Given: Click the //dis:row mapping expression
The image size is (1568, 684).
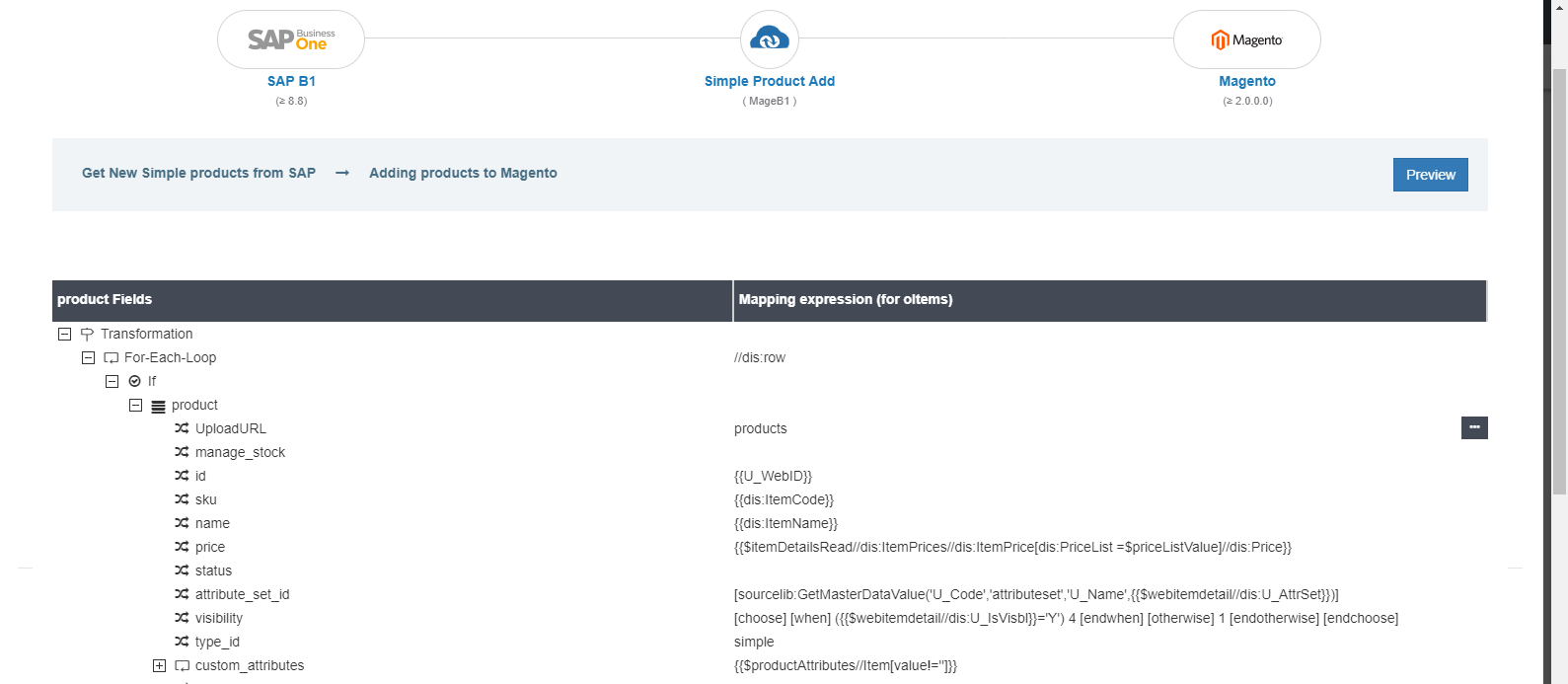Looking at the screenshot, I should pyautogui.click(x=760, y=357).
